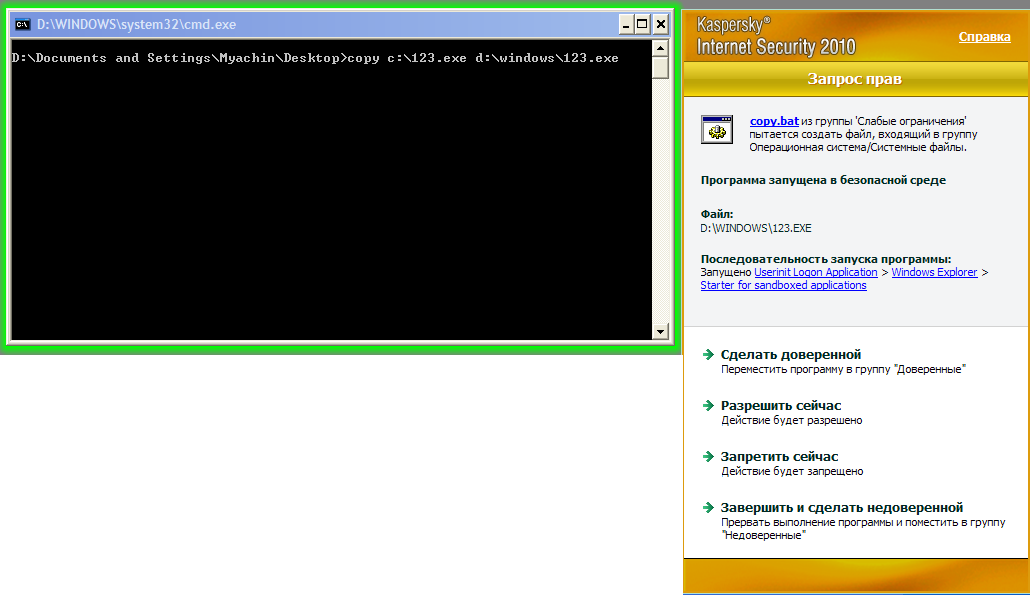1030x595 pixels.
Task: Click Действие будет запрещено description
Action: click(792, 472)
